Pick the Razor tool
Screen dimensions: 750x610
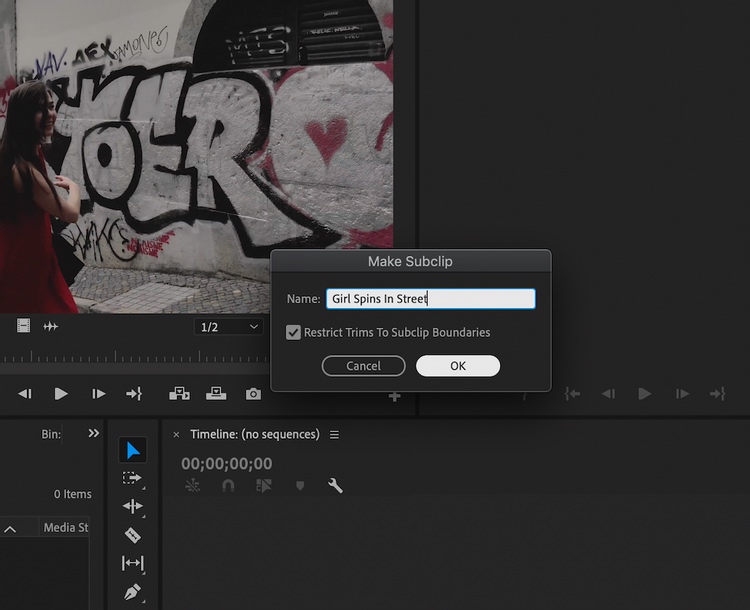click(x=132, y=535)
